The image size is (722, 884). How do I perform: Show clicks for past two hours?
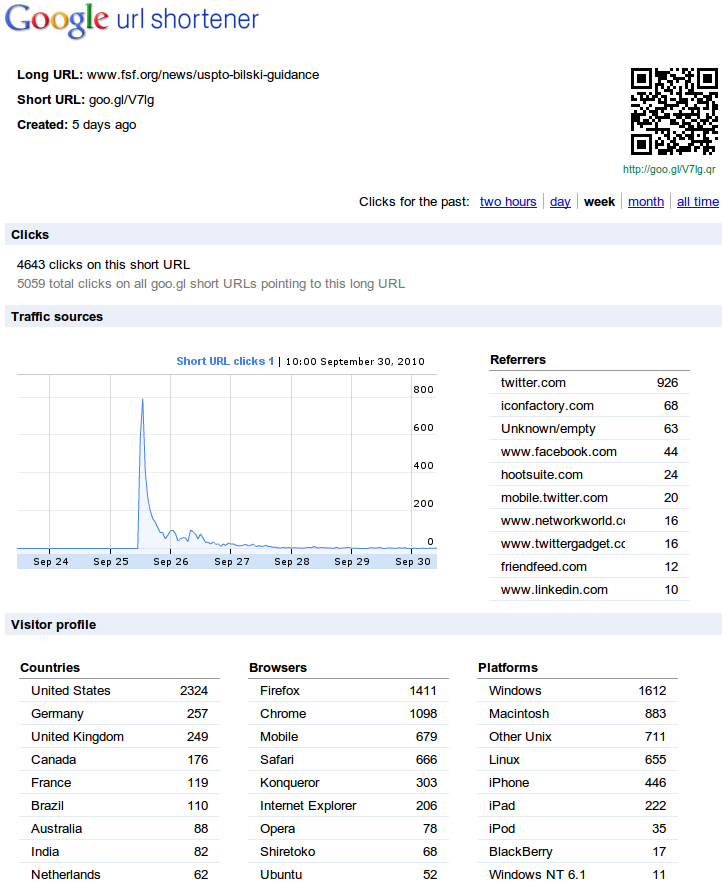pos(508,202)
